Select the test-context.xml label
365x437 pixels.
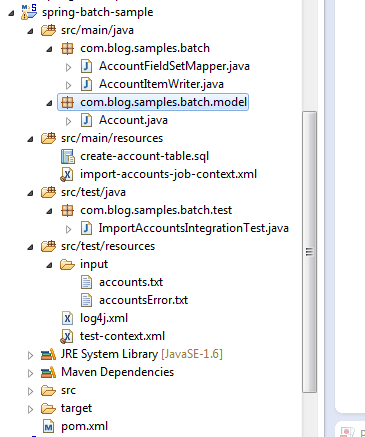point(122,336)
